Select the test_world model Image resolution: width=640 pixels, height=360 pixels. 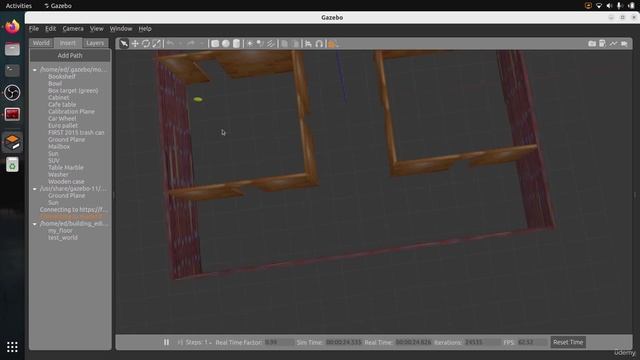pos(62,238)
